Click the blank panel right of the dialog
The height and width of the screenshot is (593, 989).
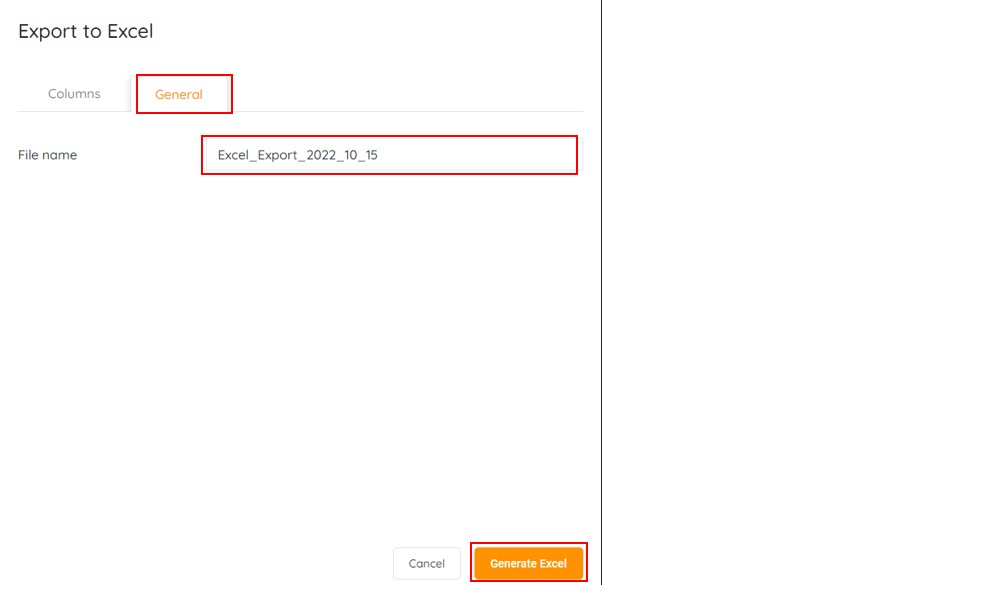pyautogui.click(x=795, y=300)
